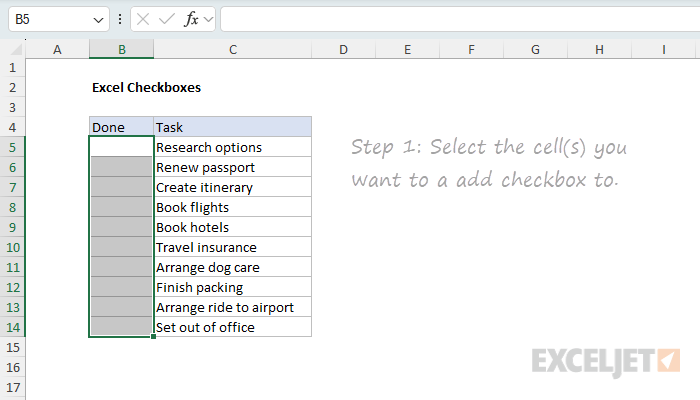Select row 7 header
Screen dimensions: 700x400
pos(12,188)
